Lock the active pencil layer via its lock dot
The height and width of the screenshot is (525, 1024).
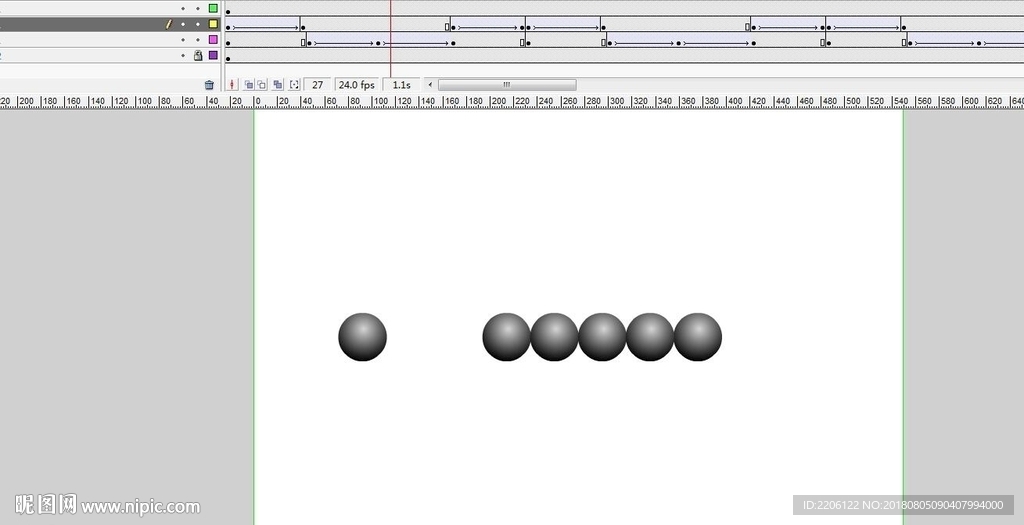(198, 24)
